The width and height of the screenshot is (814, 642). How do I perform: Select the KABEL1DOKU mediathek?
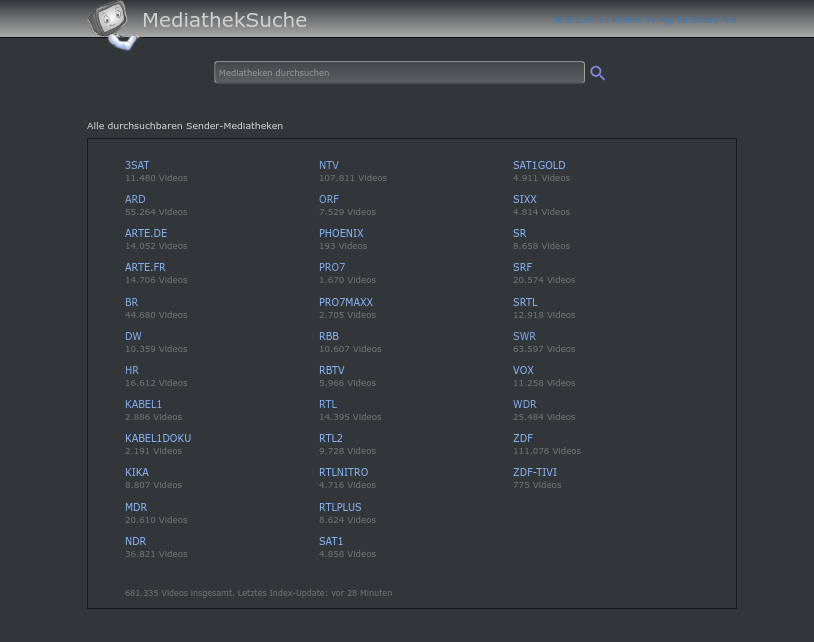tap(158, 438)
